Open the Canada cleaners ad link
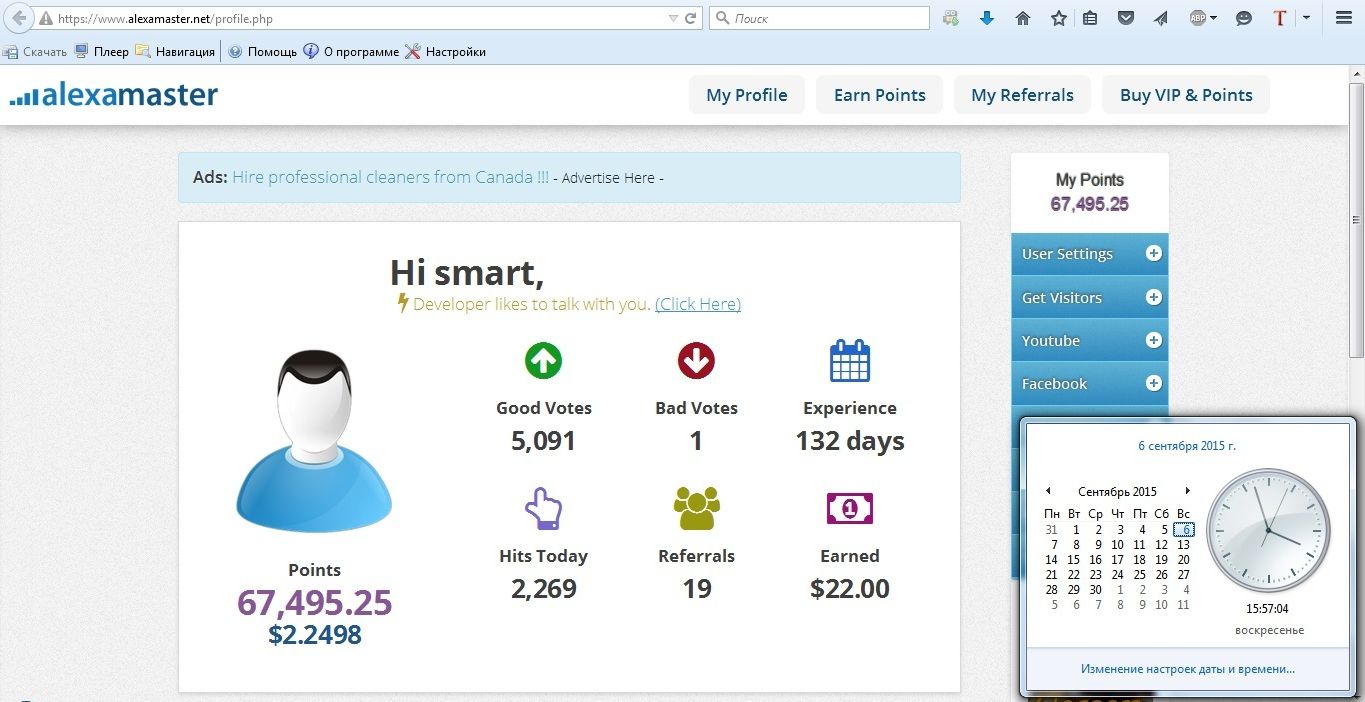1365x702 pixels. 390,177
